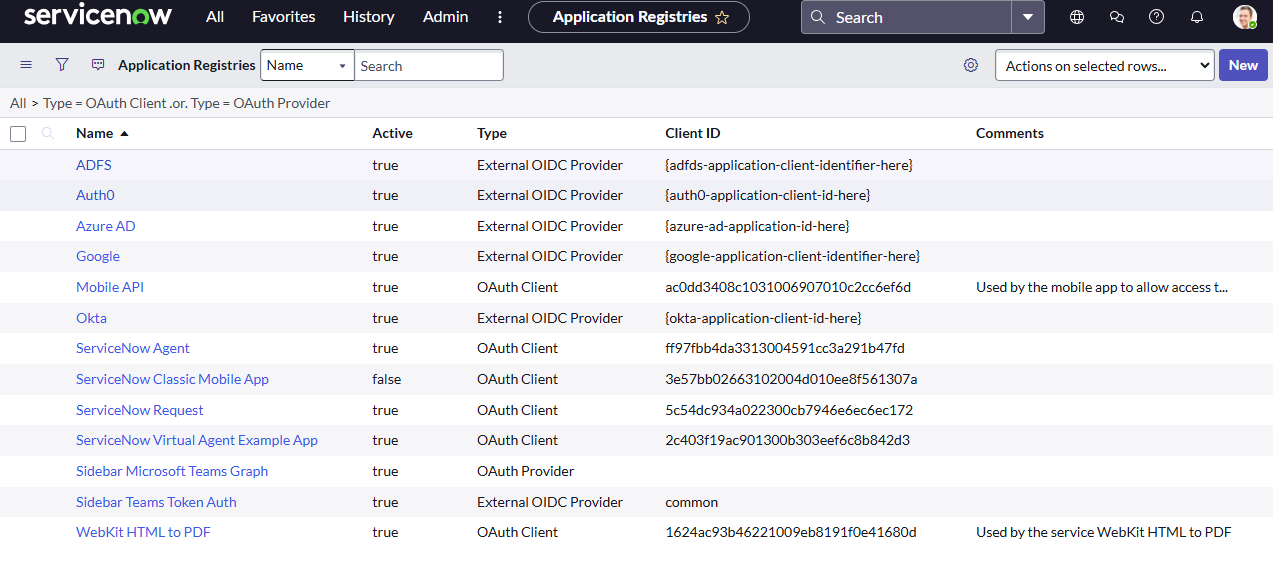This screenshot has width=1273, height=571.
Task: Click {google-application-client-identifier-here} cell
Action: point(792,256)
